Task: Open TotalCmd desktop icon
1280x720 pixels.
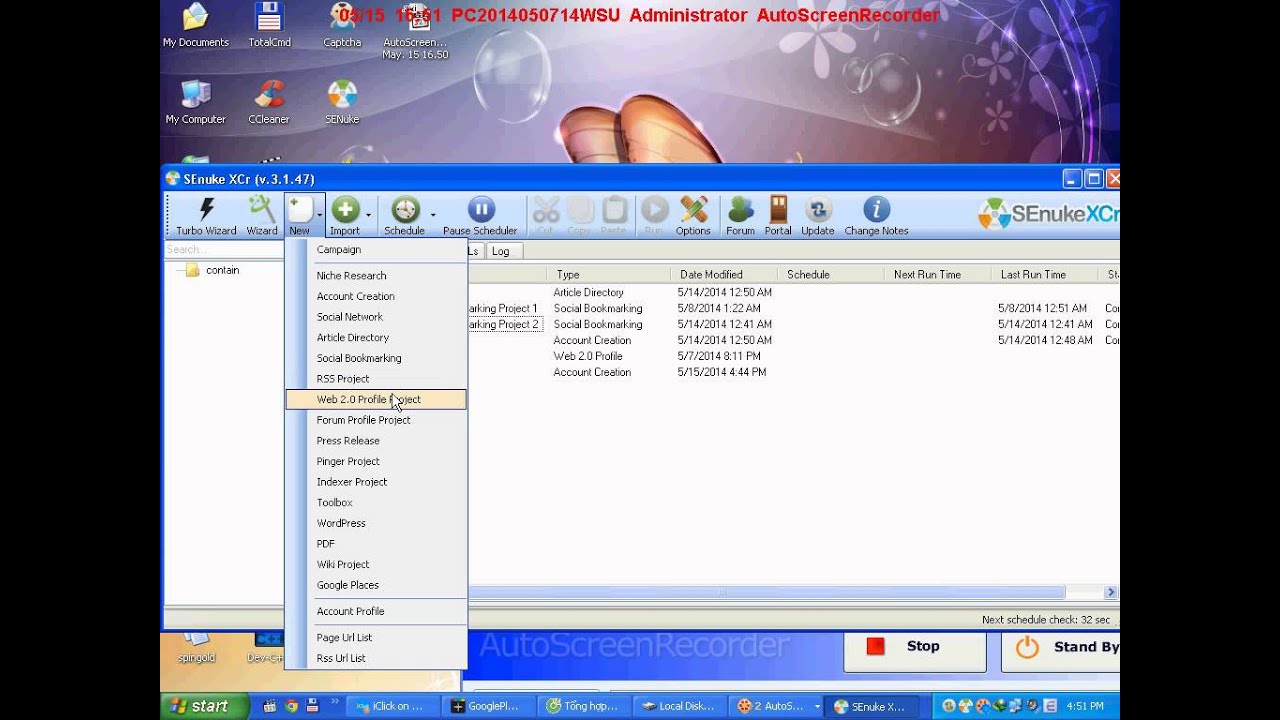Action: tap(269, 25)
